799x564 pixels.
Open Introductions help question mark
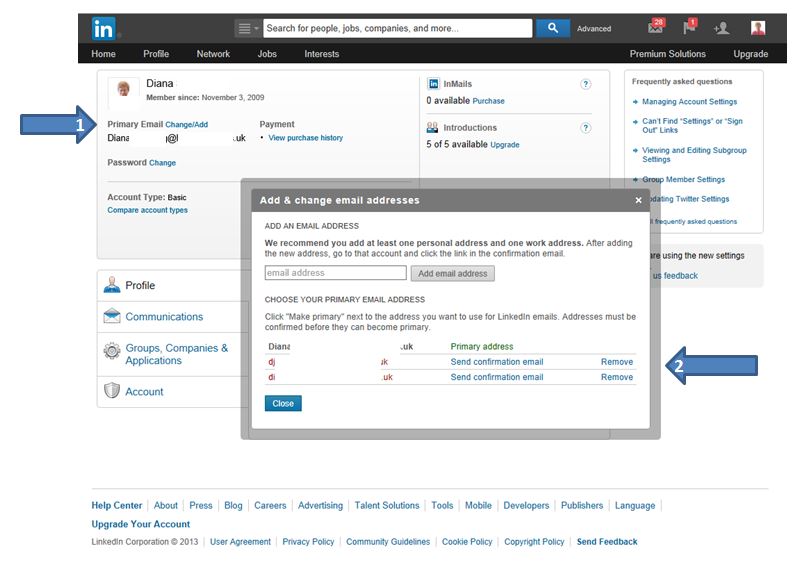point(586,128)
